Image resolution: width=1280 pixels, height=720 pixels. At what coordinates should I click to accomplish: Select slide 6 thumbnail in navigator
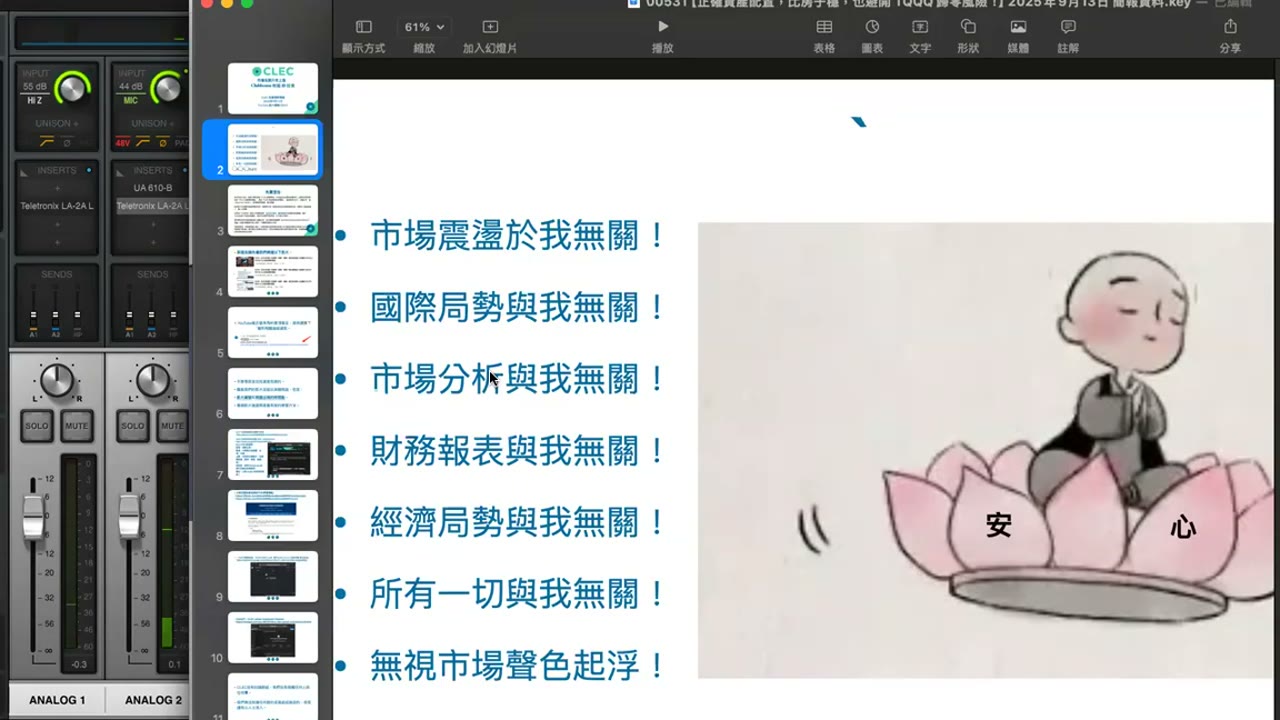coord(273,393)
